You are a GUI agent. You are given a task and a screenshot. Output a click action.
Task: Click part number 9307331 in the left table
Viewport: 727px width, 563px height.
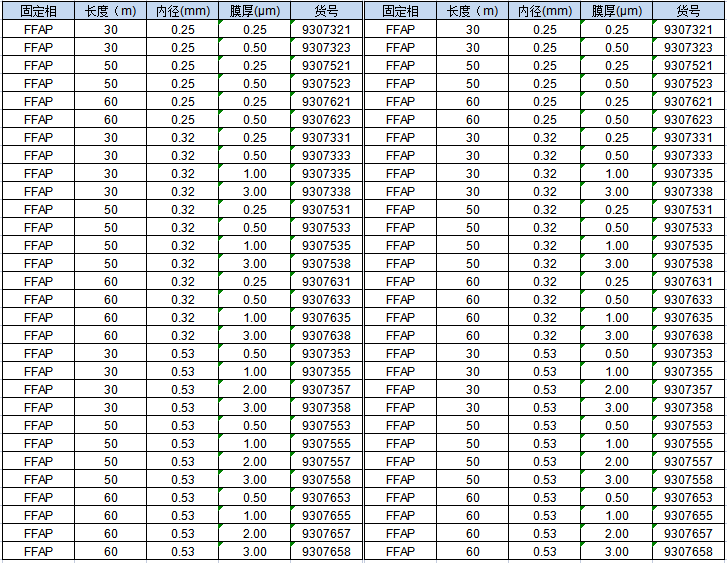326,138
